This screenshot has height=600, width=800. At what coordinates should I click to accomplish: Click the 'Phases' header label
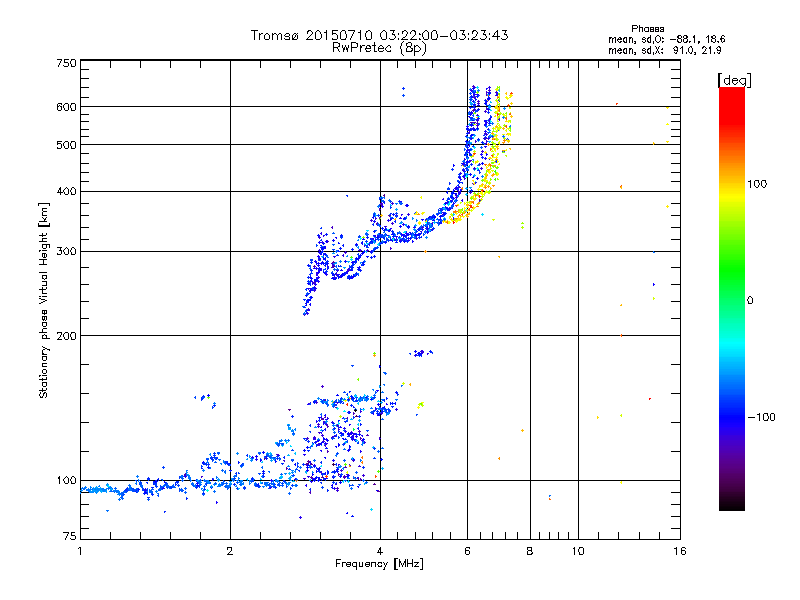coord(647,29)
